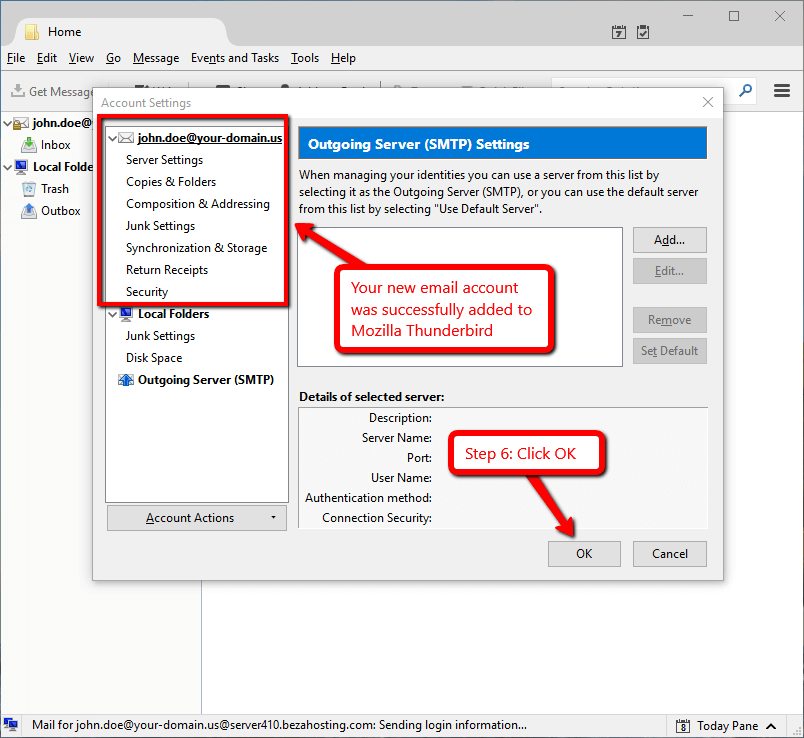Select john.doe@your-domain.us account in the tree
Viewport: 804px width, 738px height.
point(210,138)
